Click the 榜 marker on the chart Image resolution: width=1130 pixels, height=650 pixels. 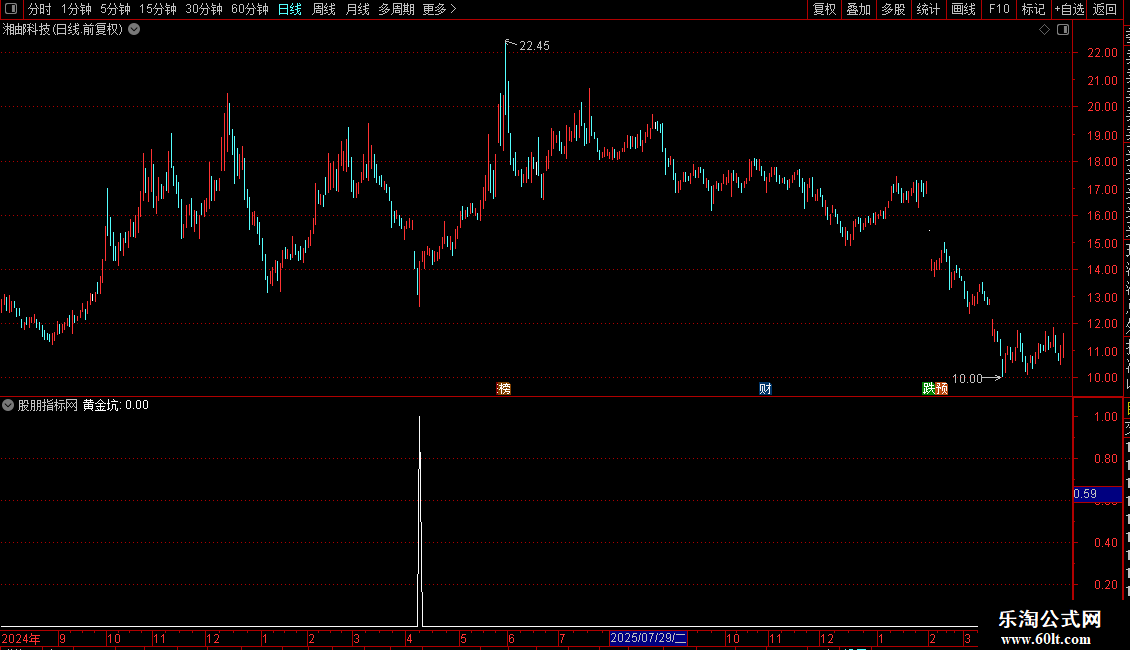pos(504,388)
